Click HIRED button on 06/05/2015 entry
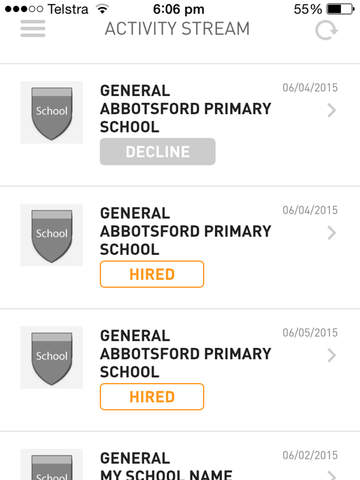Viewport: 360px width, 480px height. tap(152, 397)
